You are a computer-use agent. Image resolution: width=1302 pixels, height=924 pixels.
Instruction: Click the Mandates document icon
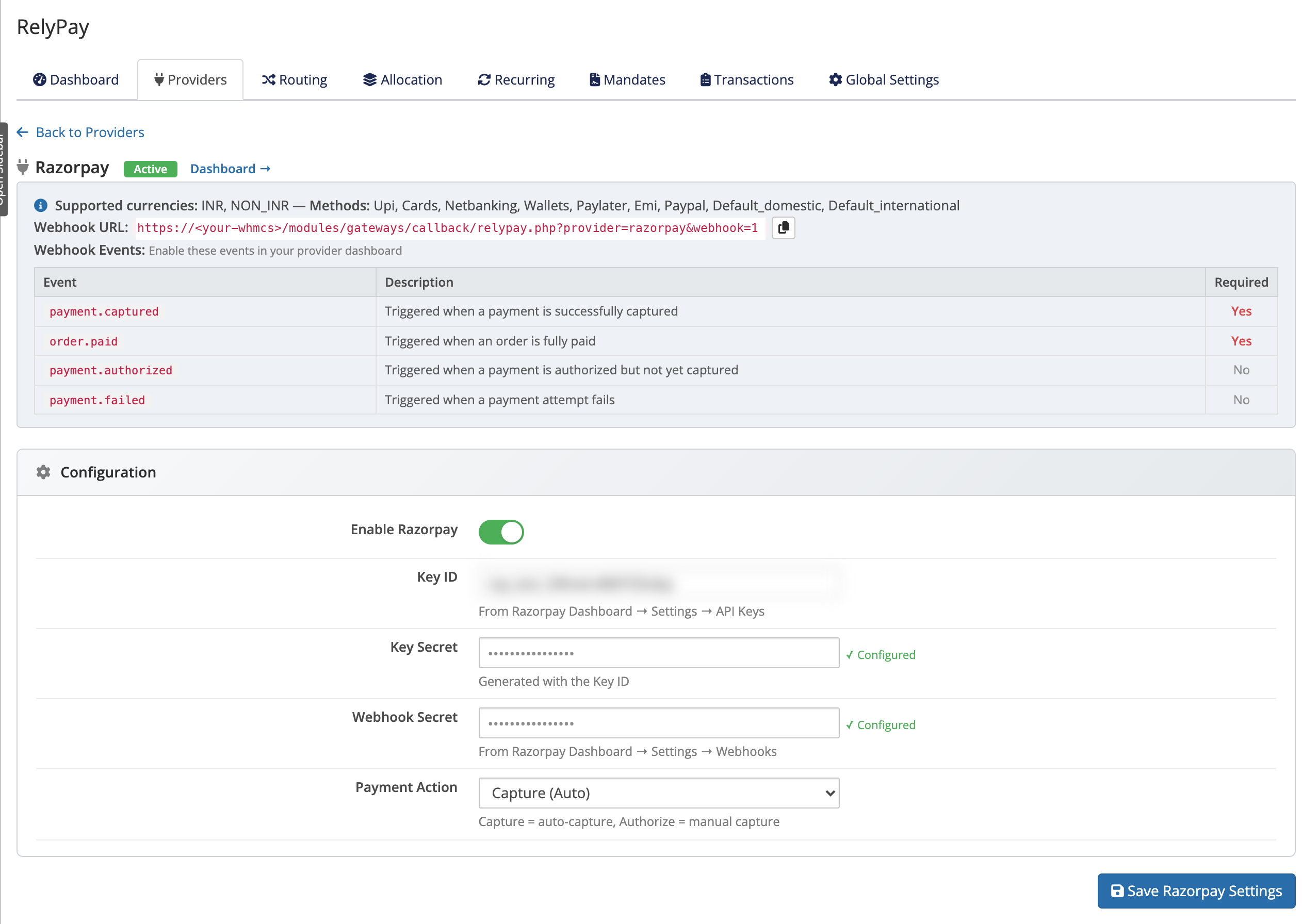[x=595, y=79]
